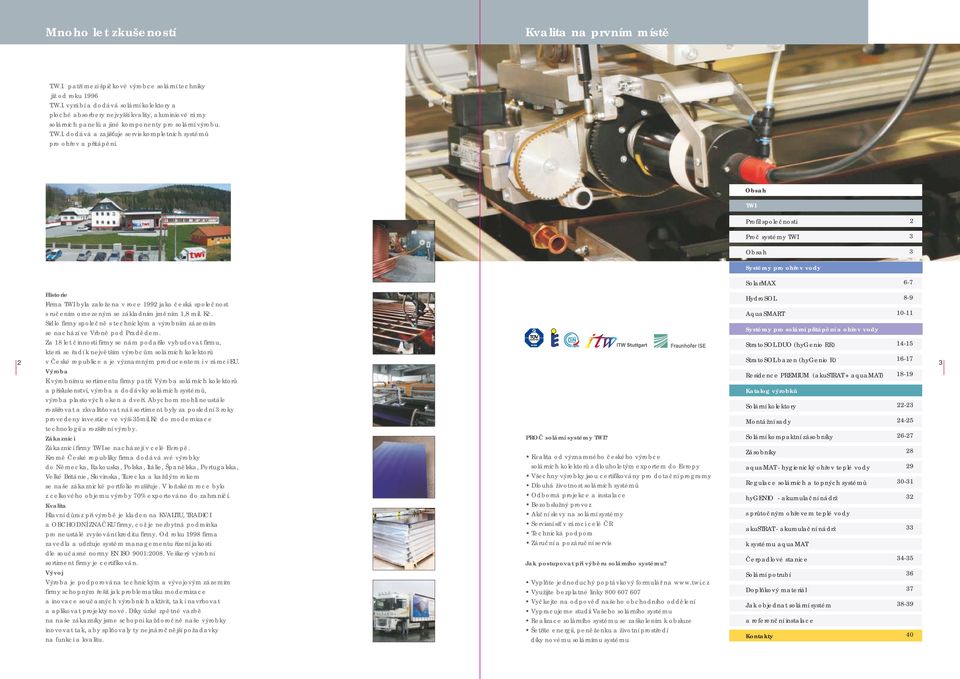This screenshot has width=960, height=679.
Task: Open the blue absorber panel thumbnail
Action: [404, 467]
